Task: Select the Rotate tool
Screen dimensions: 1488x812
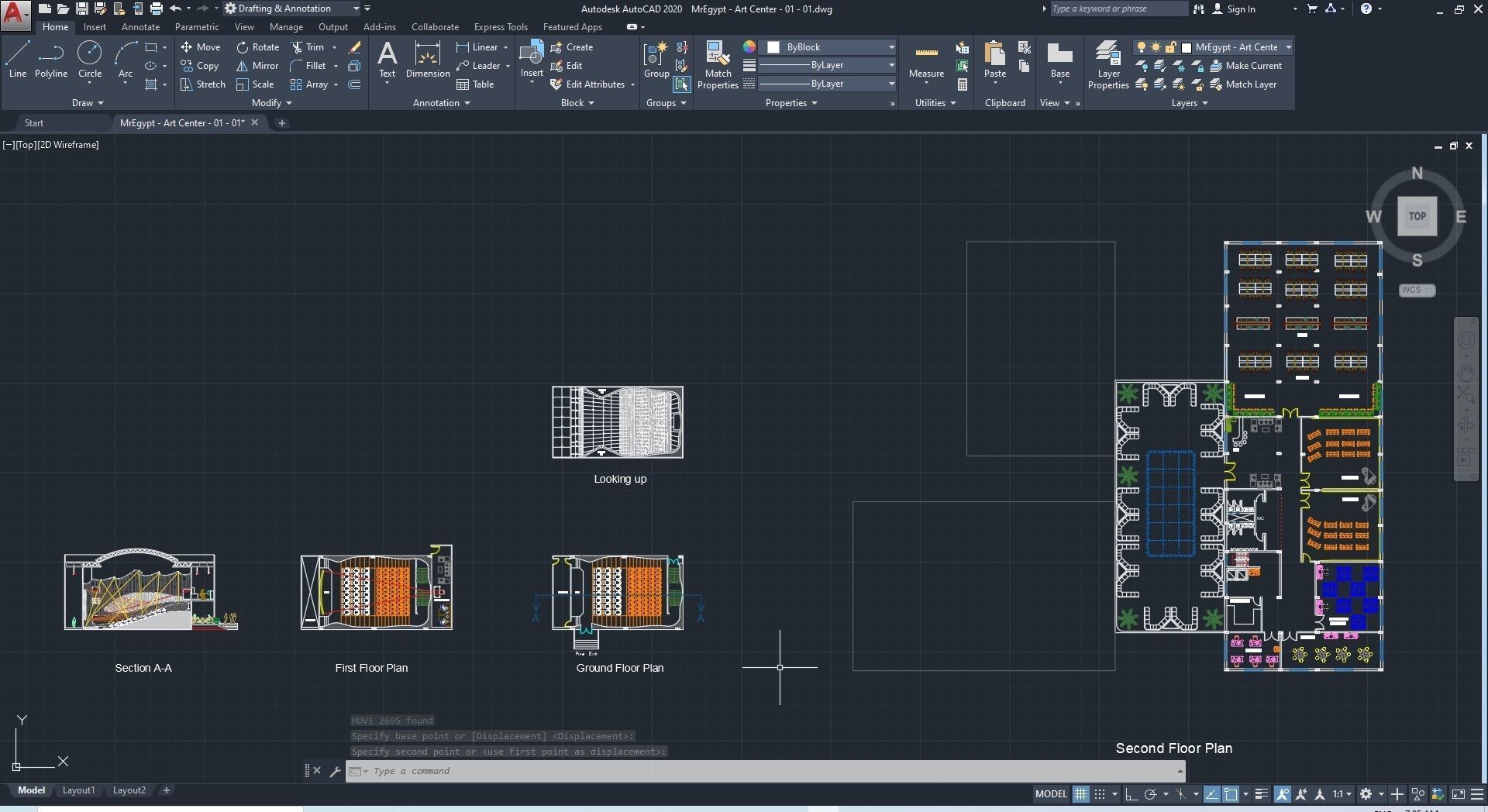Action: pos(258,47)
